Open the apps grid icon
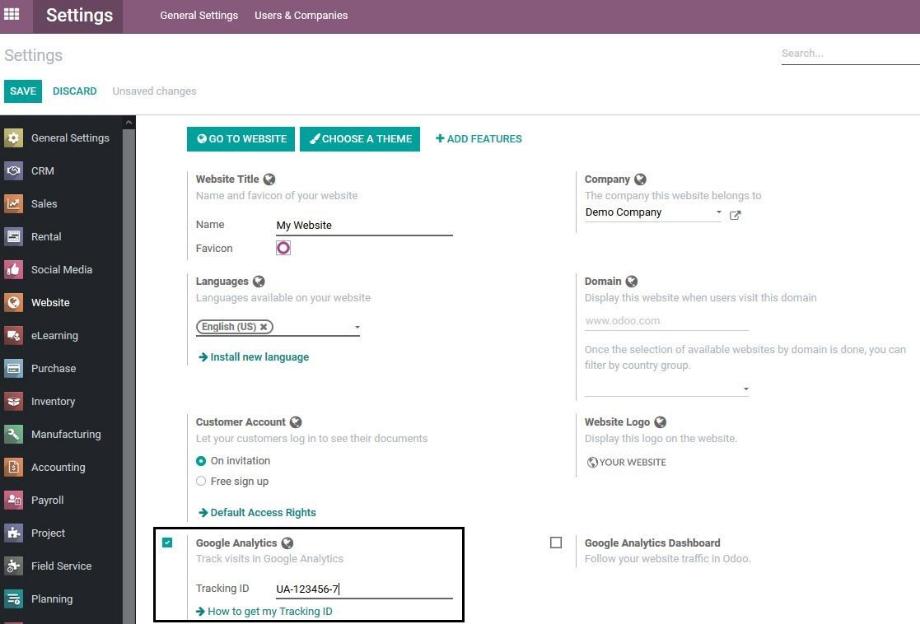 click(x=13, y=15)
